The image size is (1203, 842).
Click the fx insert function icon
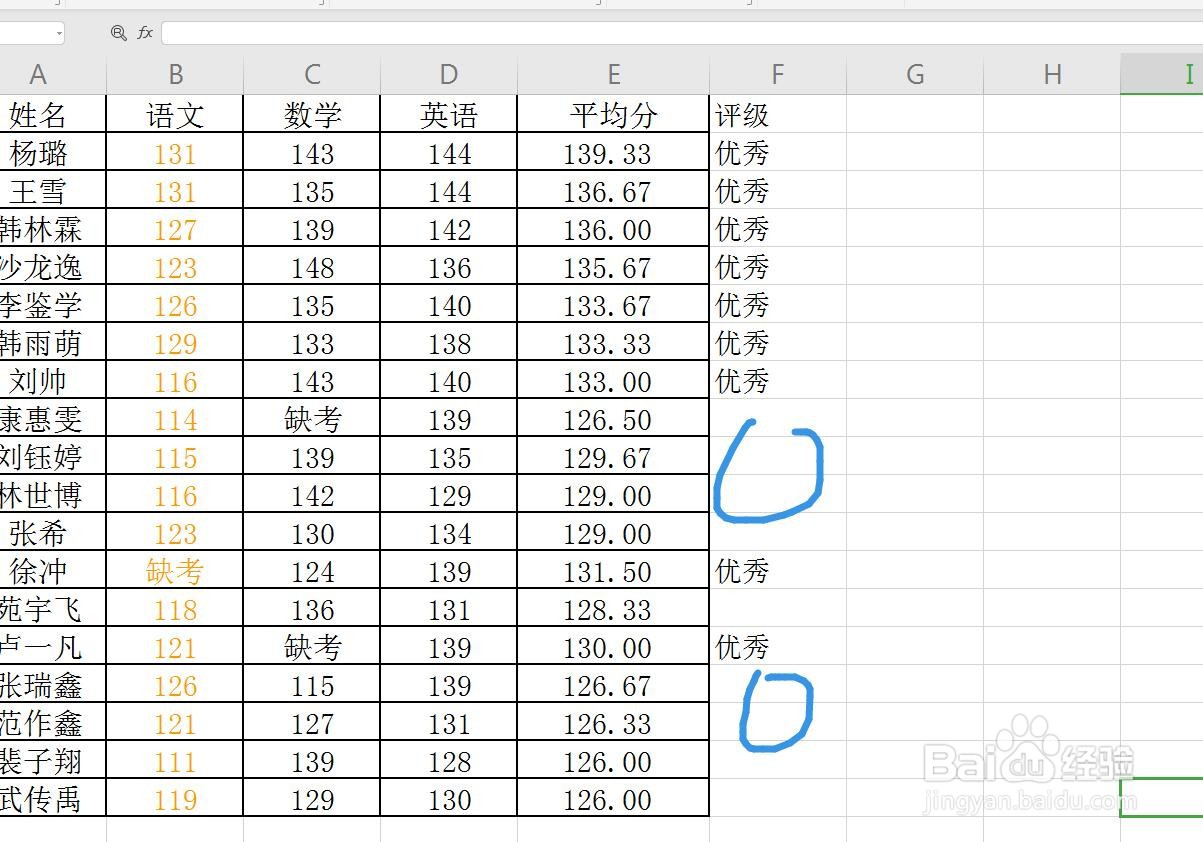(x=143, y=32)
